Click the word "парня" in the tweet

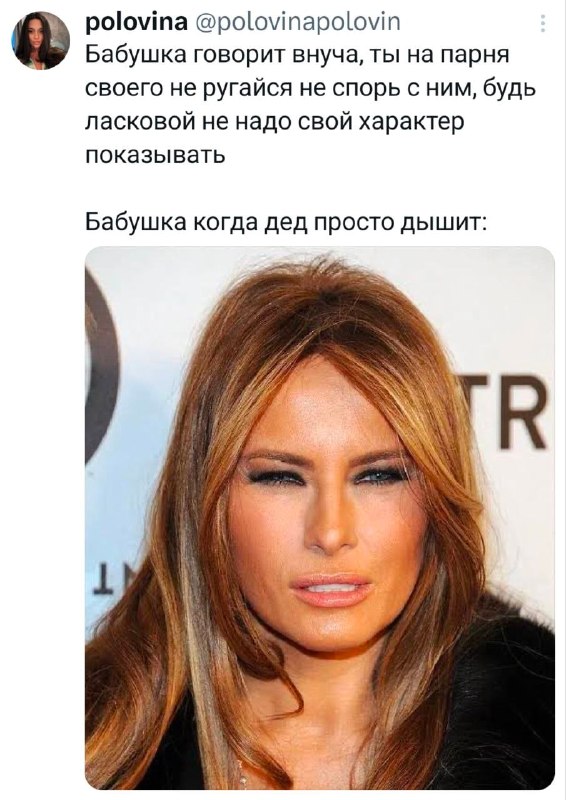[472, 56]
